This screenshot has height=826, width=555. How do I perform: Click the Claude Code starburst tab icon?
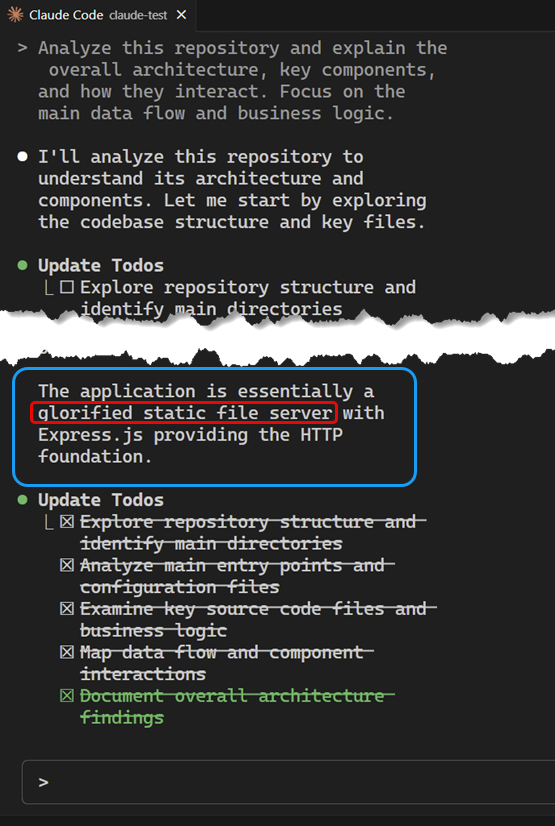[x=15, y=15]
